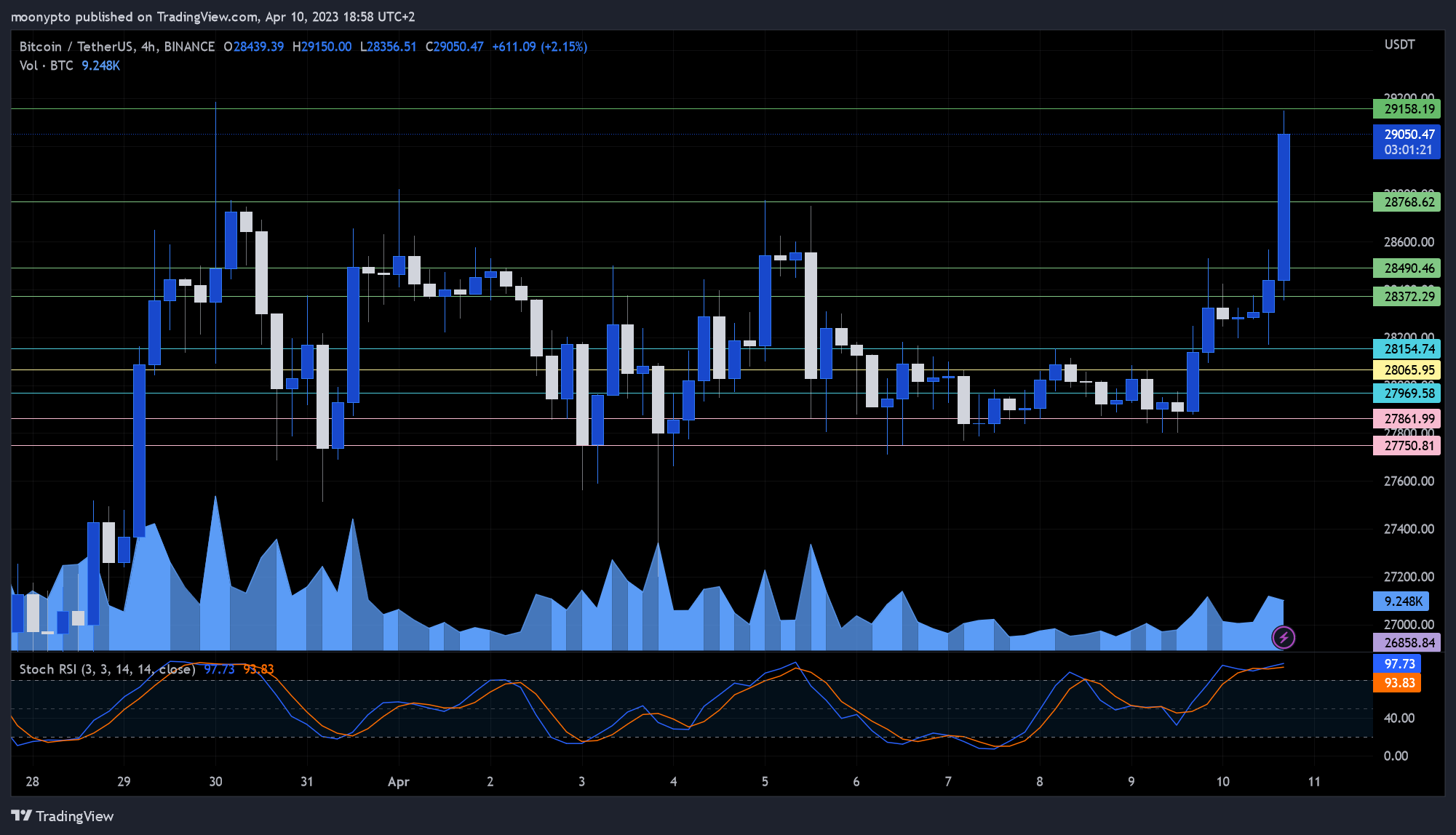Click the 27969.58 cyan price label
Image resolution: width=1456 pixels, height=835 pixels.
pyautogui.click(x=1407, y=393)
